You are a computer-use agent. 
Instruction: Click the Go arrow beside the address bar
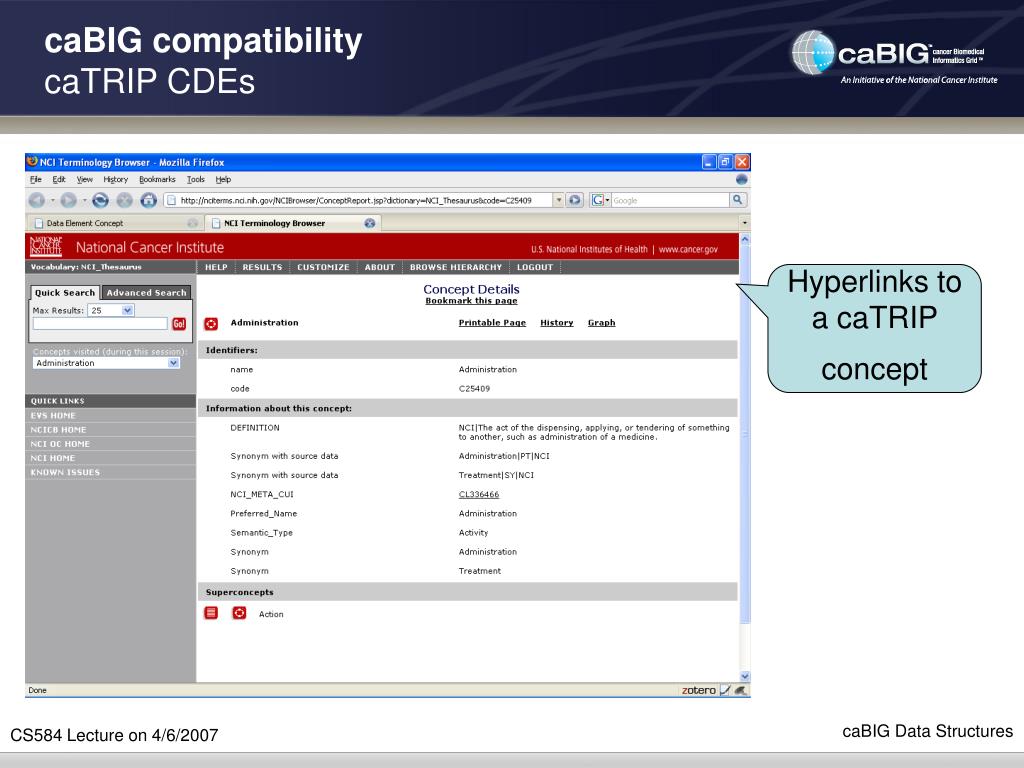[x=575, y=200]
